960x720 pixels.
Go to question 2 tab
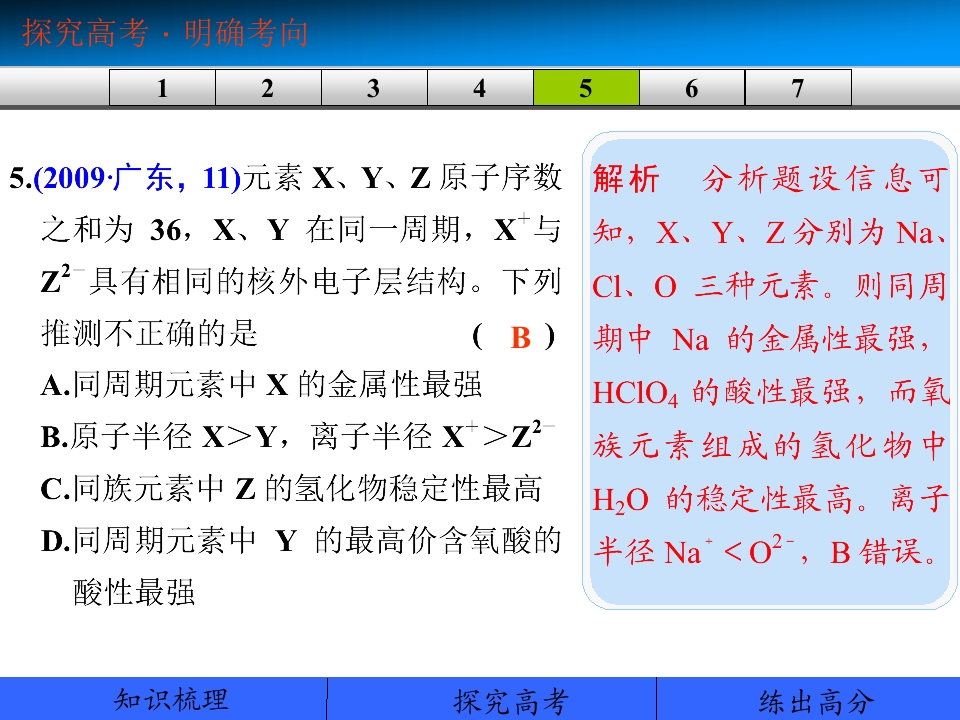pos(268,88)
